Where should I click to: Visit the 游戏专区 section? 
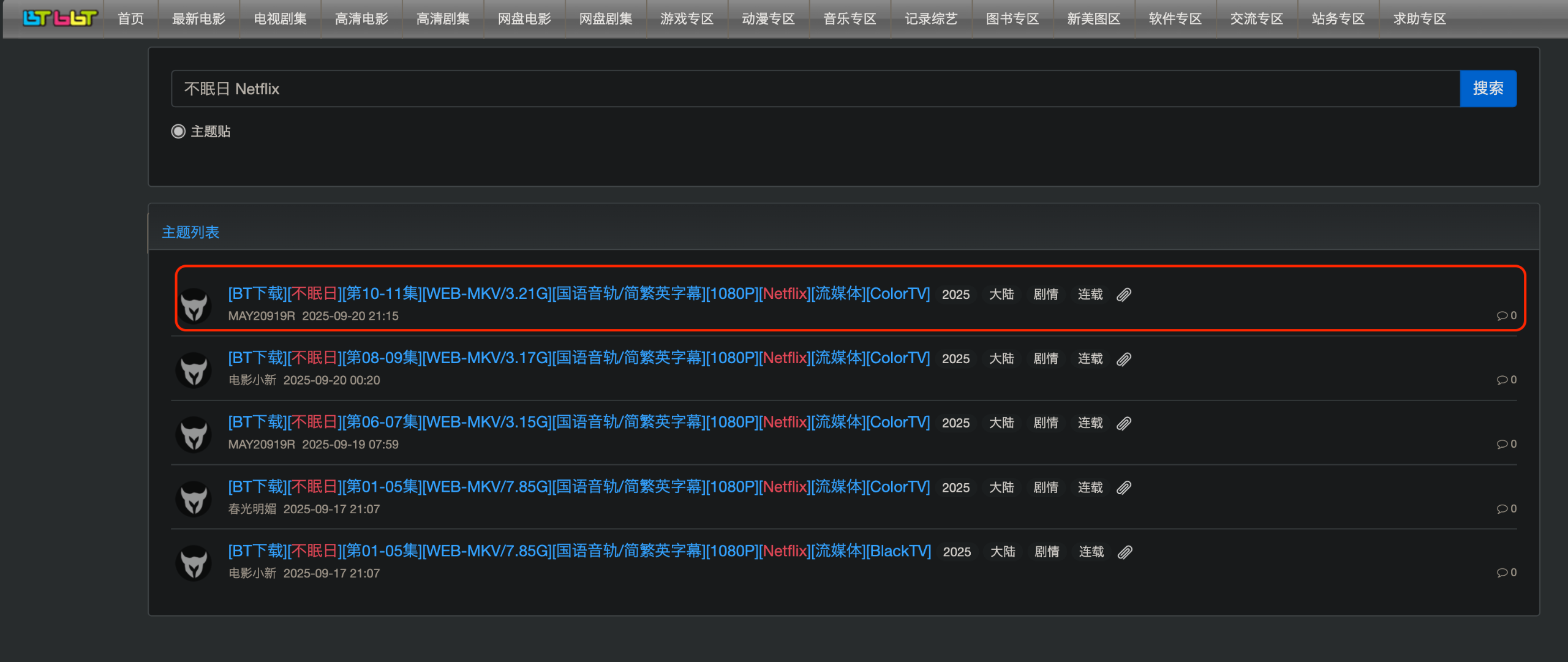coord(687,19)
